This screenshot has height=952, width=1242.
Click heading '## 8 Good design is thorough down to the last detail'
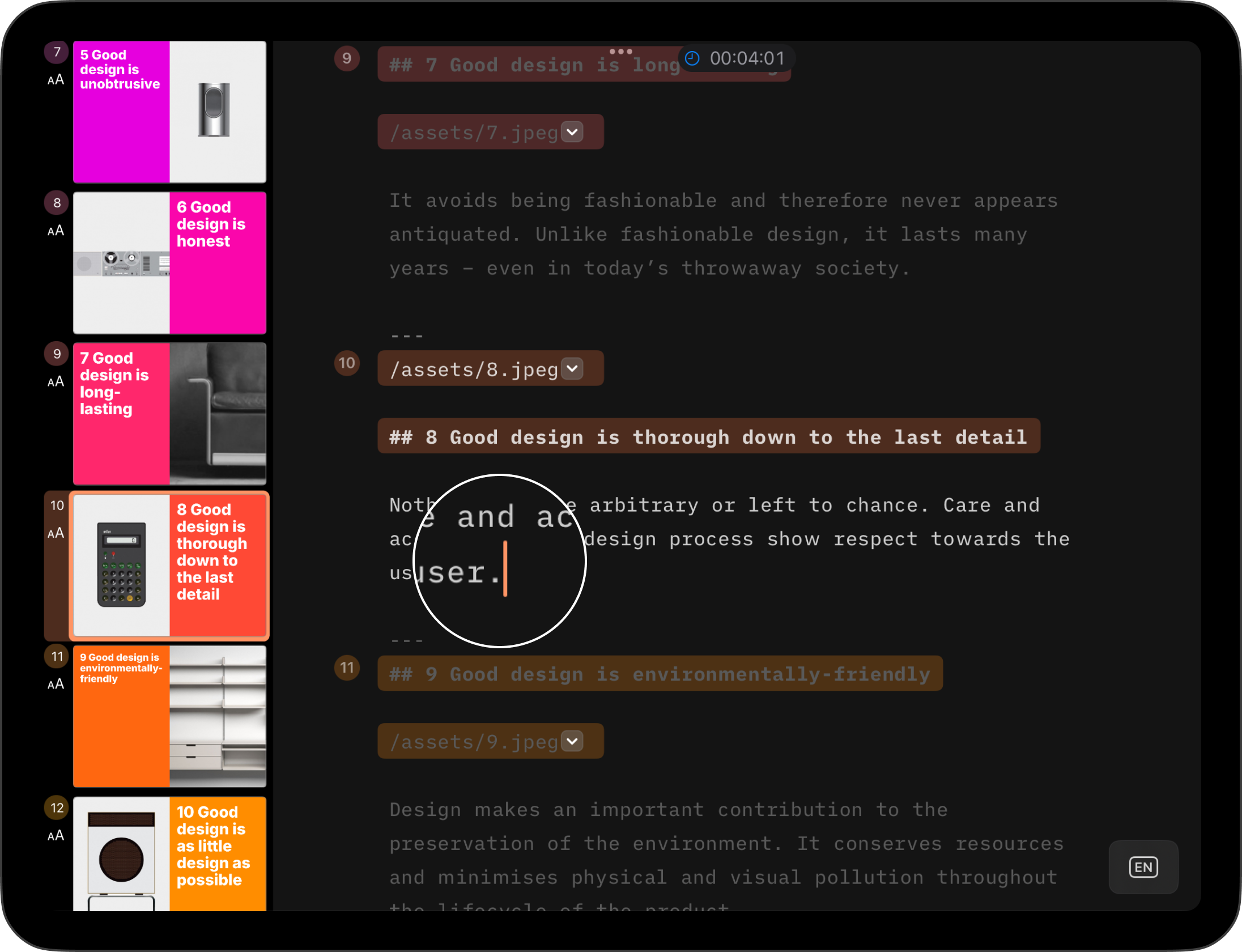coord(708,437)
